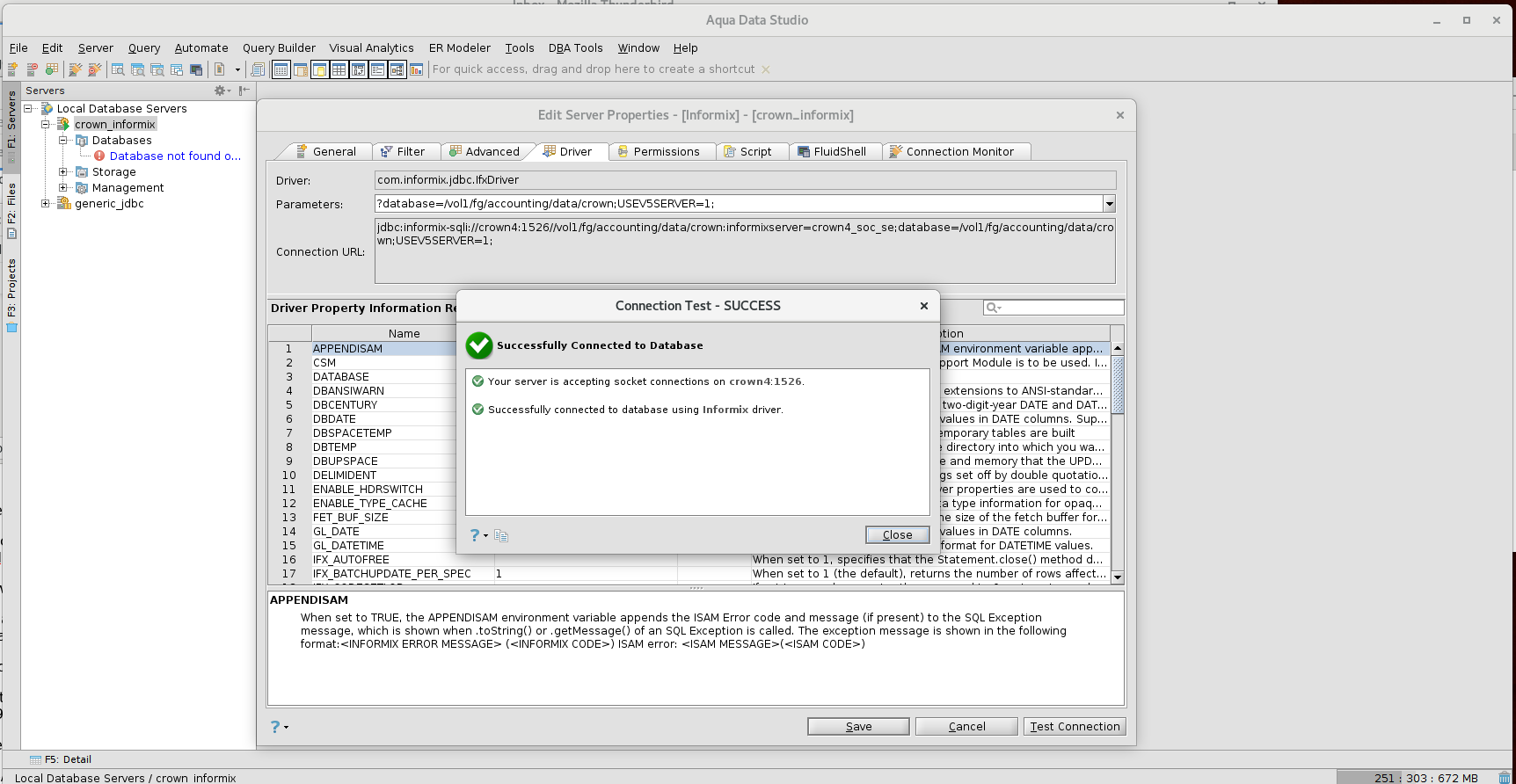1516x784 pixels.
Task: Click the script scroll toolbar icon
Action: (x=258, y=69)
